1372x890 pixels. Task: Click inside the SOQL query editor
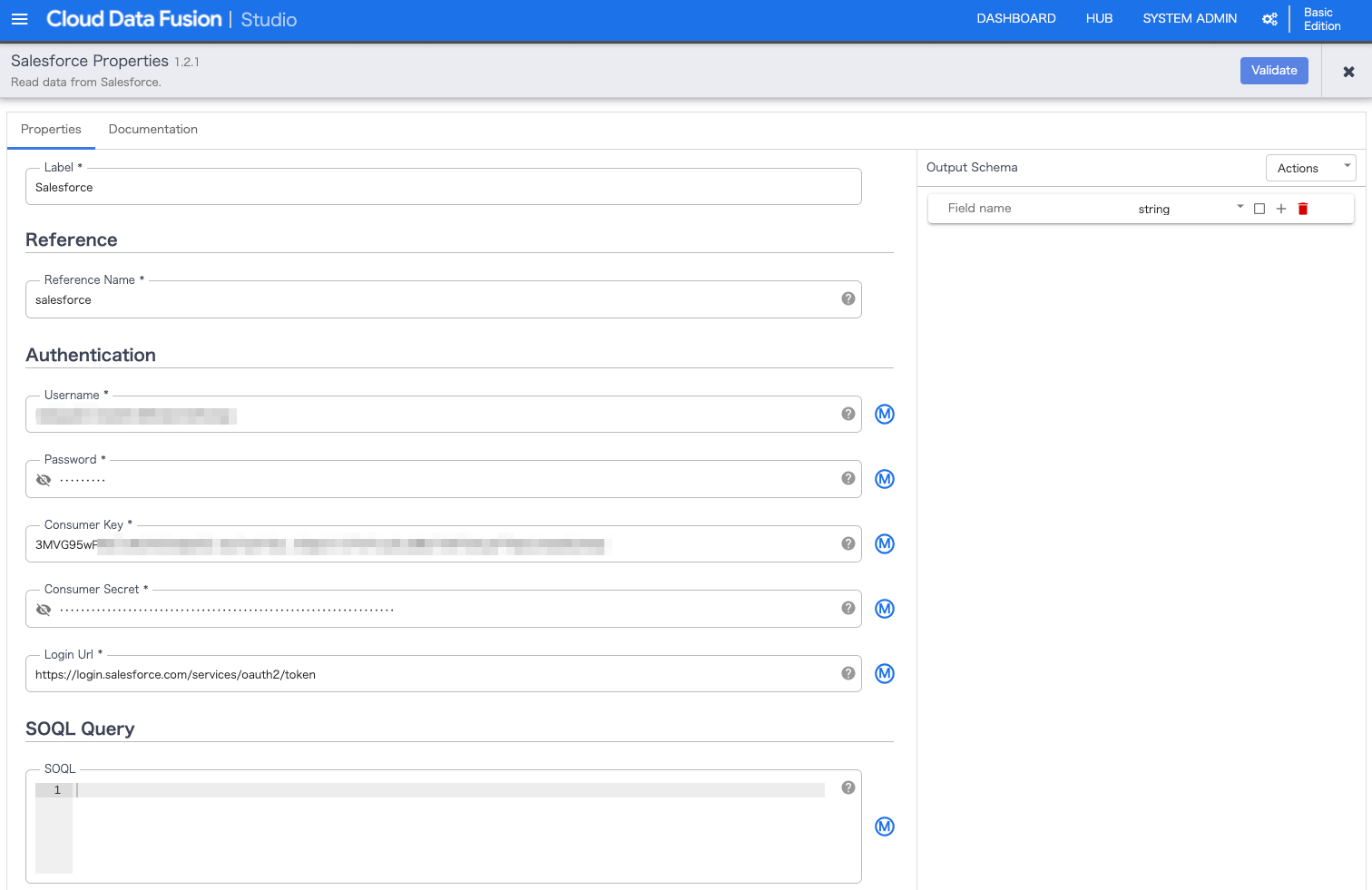(x=363, y=789)
